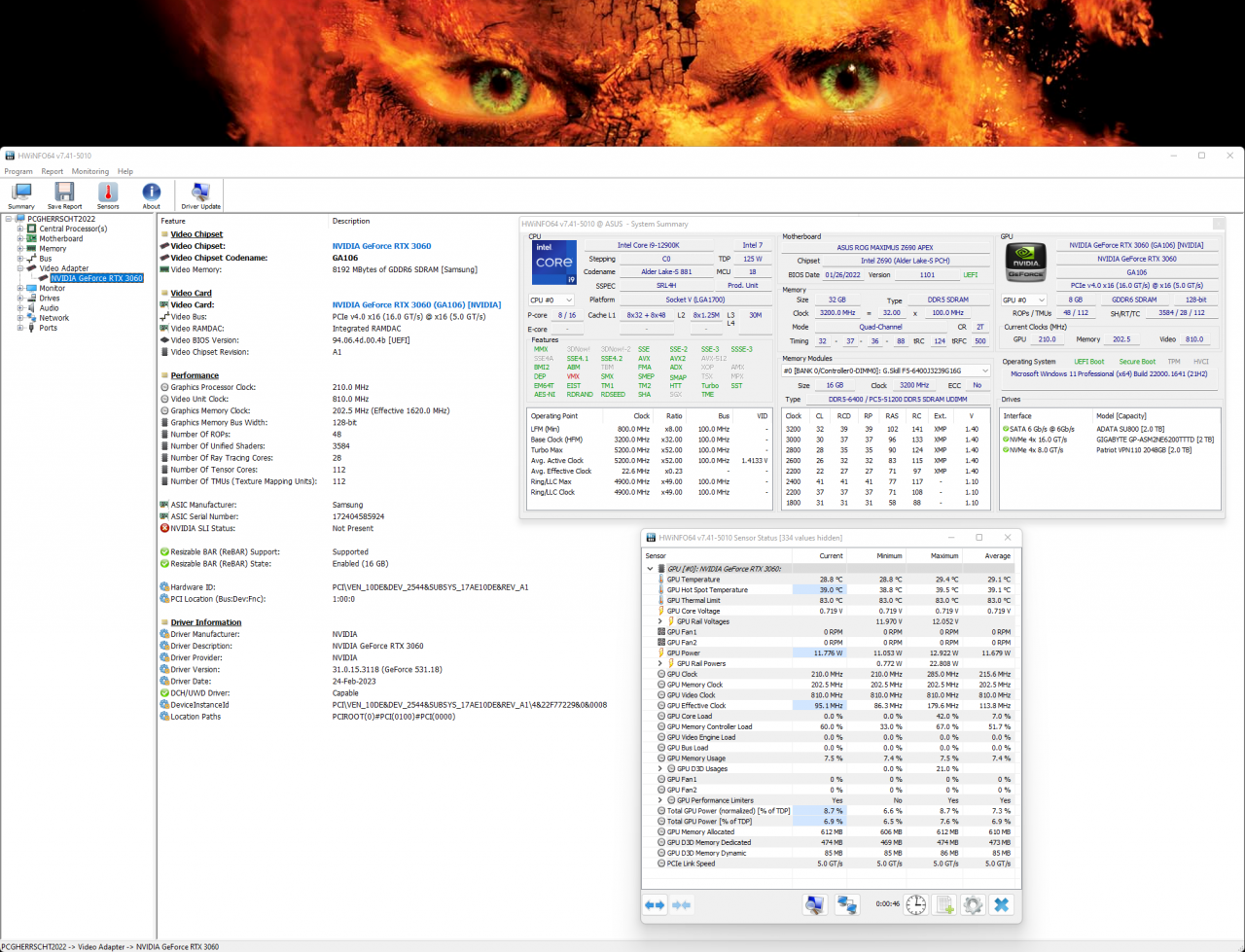Open the Program menu
The height and width of the screenshot is (952, 1245).
(18, 171)
